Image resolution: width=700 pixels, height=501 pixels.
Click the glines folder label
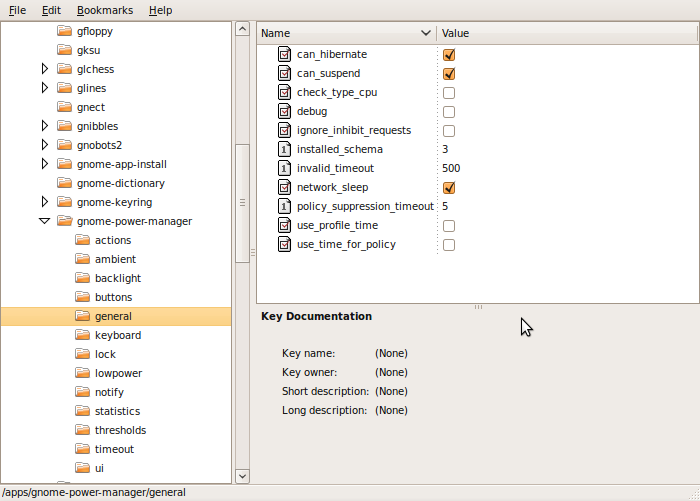pos(92,88)
